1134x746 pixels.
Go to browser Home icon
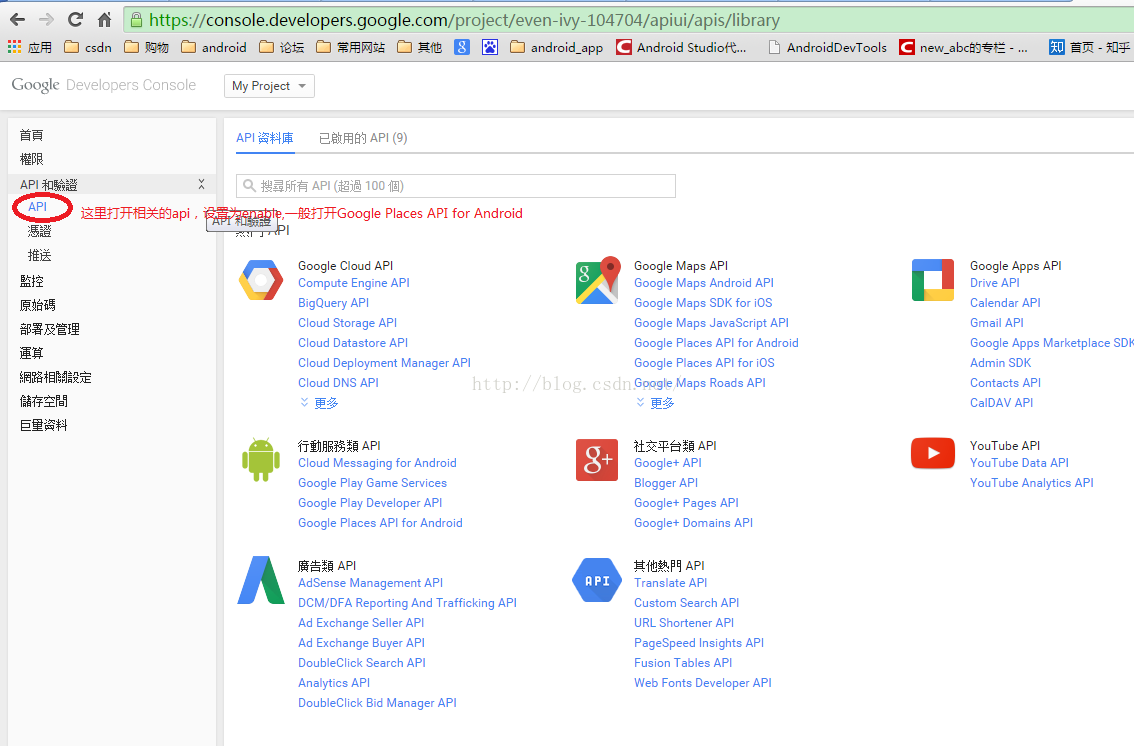click(105, 20)
